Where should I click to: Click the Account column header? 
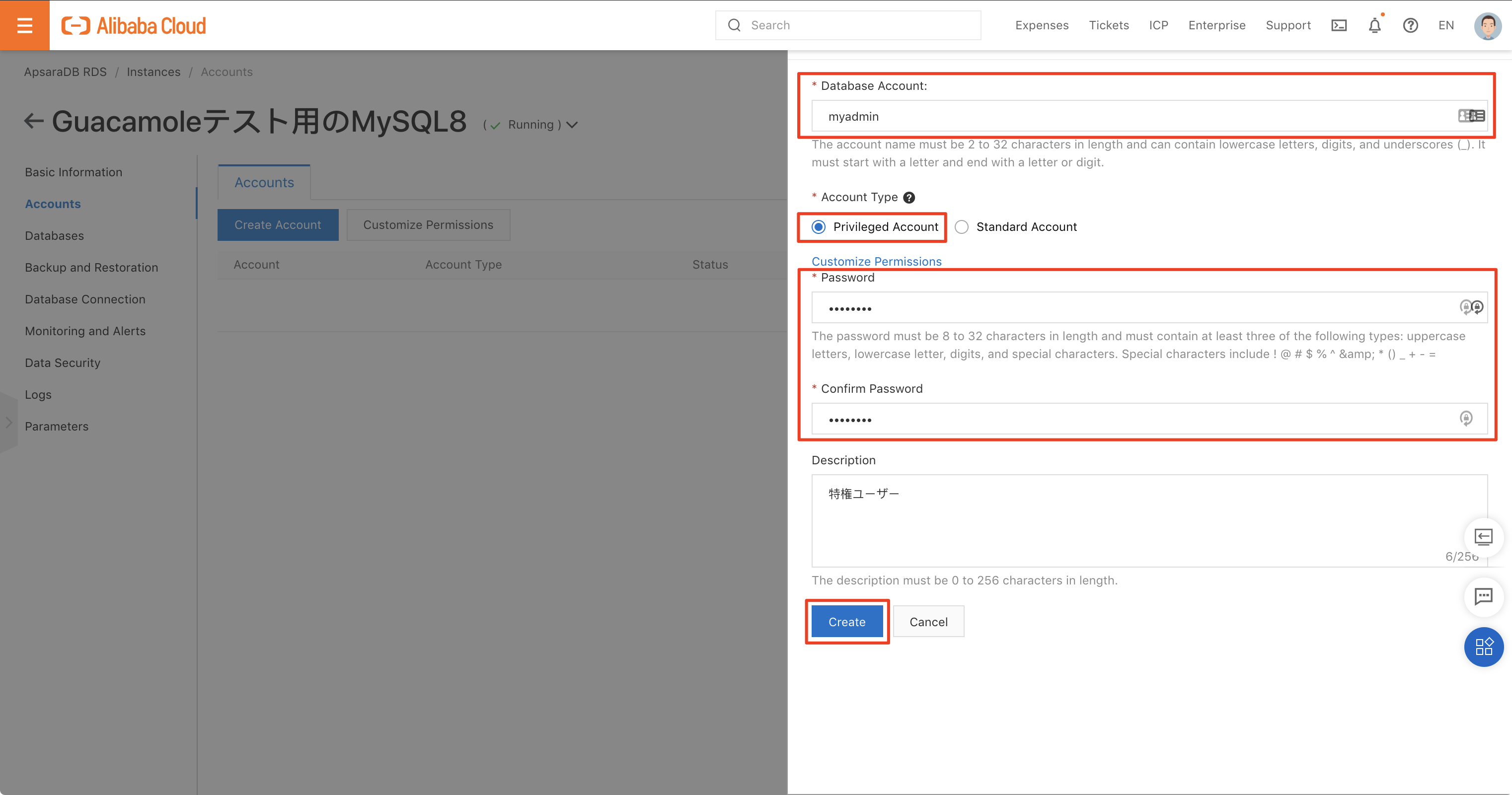point(256,265)
